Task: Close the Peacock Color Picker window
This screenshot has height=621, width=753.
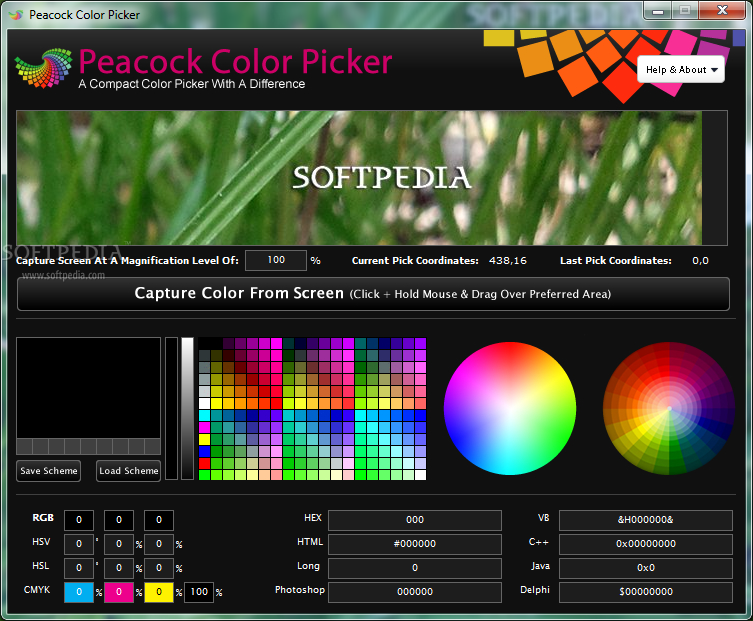Action: [722, 11]
